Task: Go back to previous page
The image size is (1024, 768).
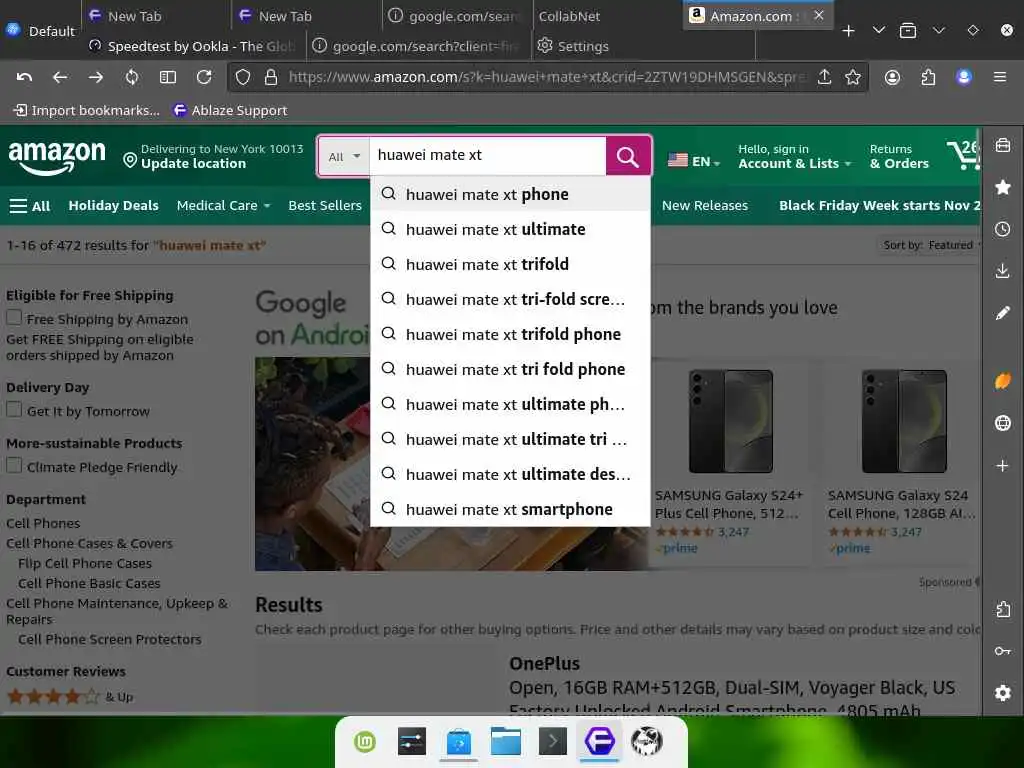Action: pos(60,77)
